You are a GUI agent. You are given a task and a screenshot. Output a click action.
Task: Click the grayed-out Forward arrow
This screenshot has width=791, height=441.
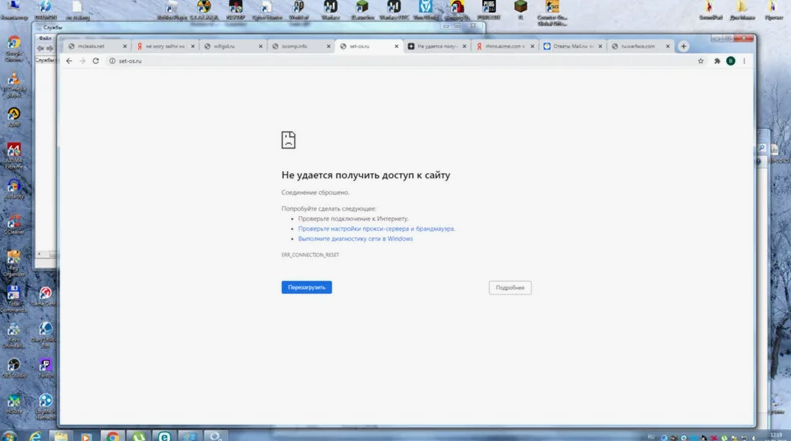[x=82, y=61]
